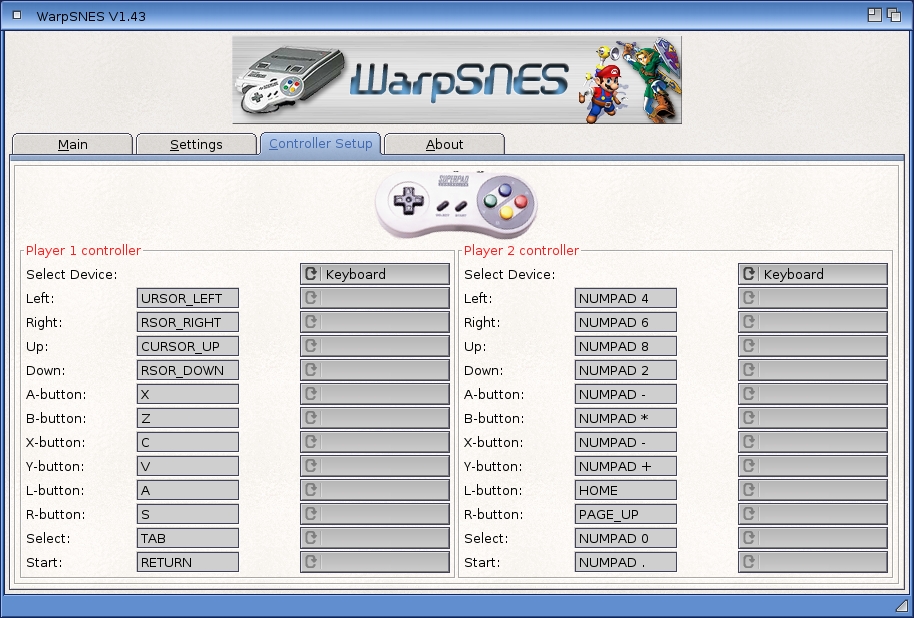Click Player 1 R-button field S
This screenshot has width=914, height=618.
188,514
